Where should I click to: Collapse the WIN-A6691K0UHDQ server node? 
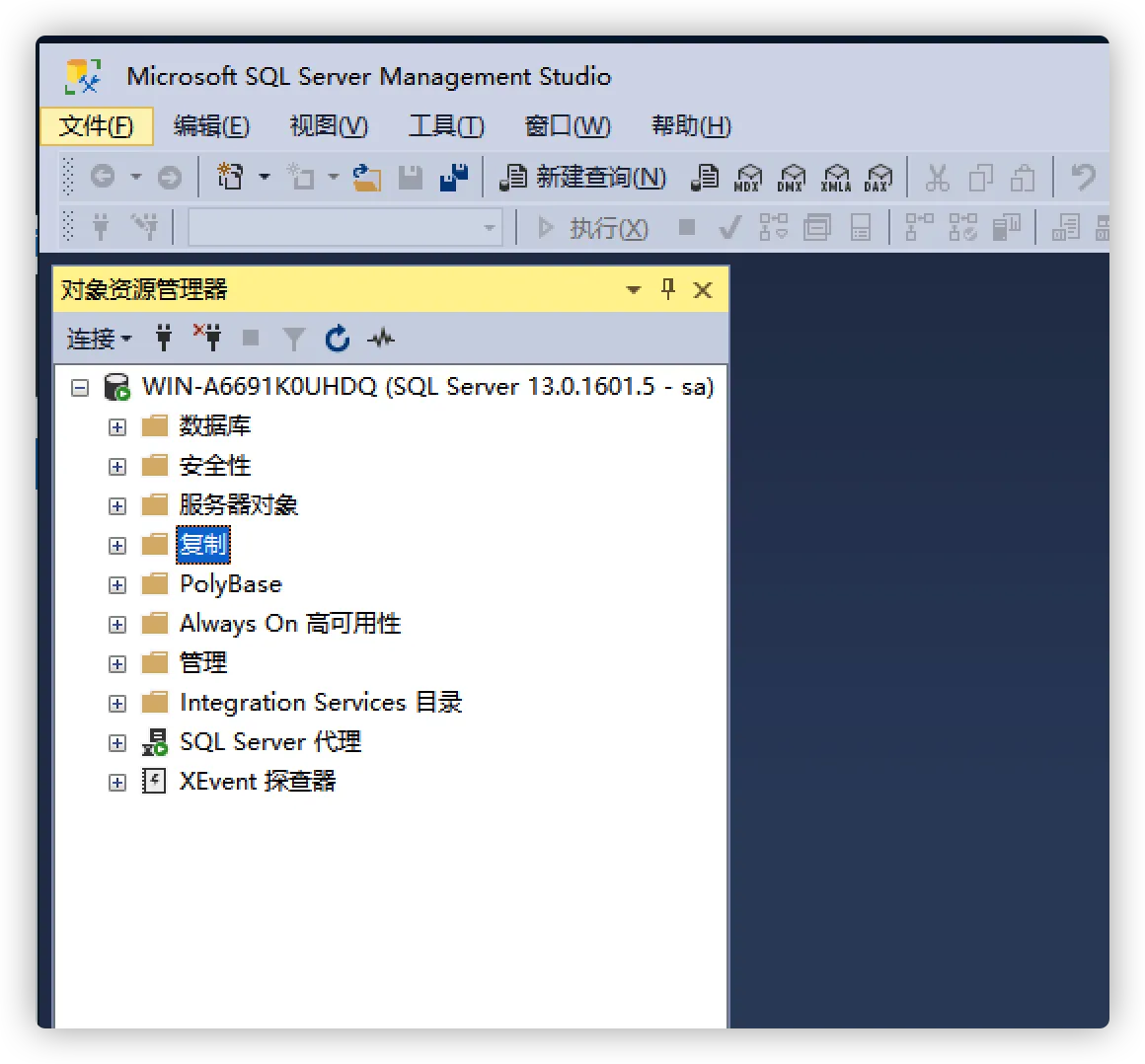(x=80, y=388)
